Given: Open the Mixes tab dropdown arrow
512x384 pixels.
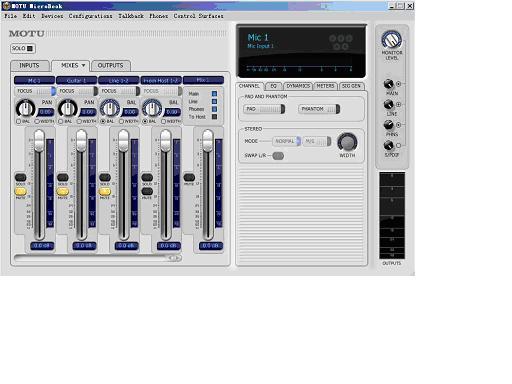Looking at the screenshot, I should 83,65.
